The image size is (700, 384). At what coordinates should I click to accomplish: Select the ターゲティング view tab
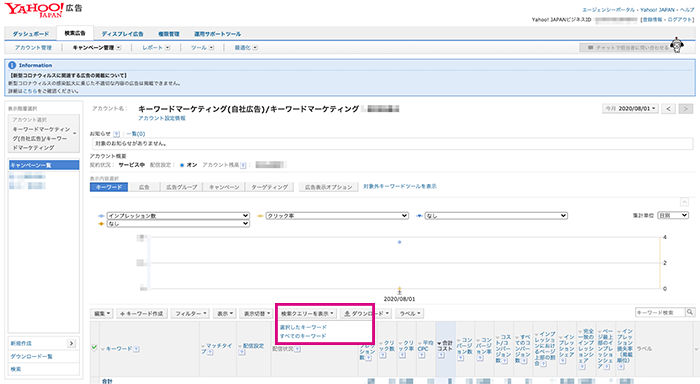pos(269,187)
